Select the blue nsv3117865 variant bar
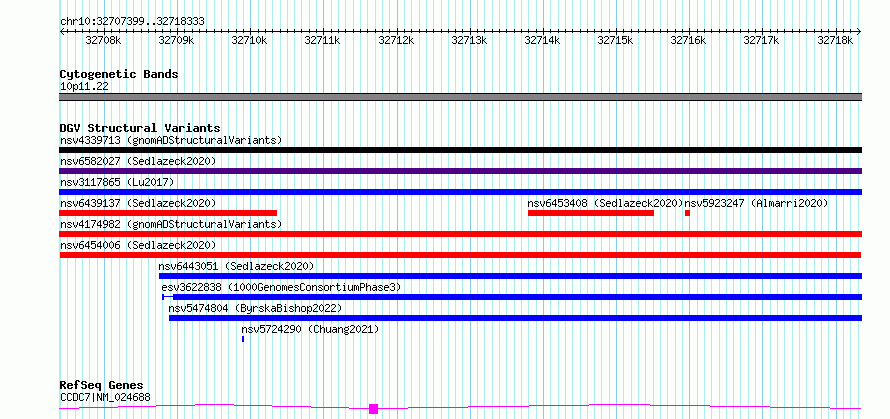The height and width of the screenshot is (419, 890). pyautogui.click(x=460, y=192)
